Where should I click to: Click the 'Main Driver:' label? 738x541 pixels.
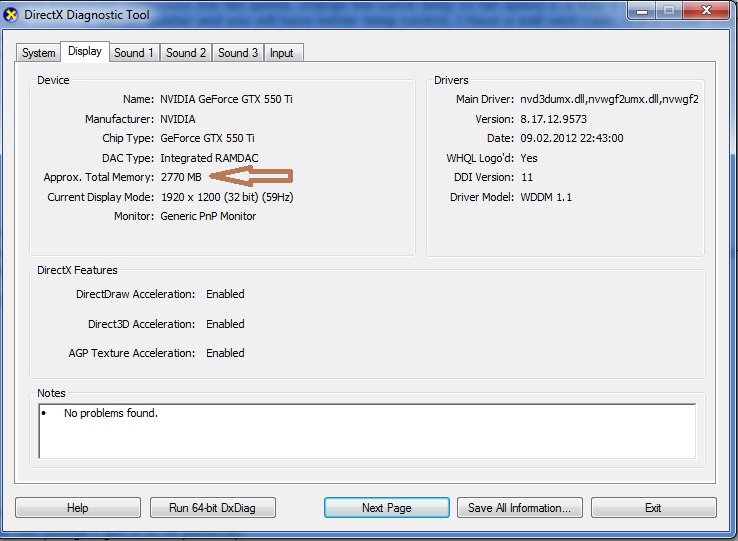point(485,99)
